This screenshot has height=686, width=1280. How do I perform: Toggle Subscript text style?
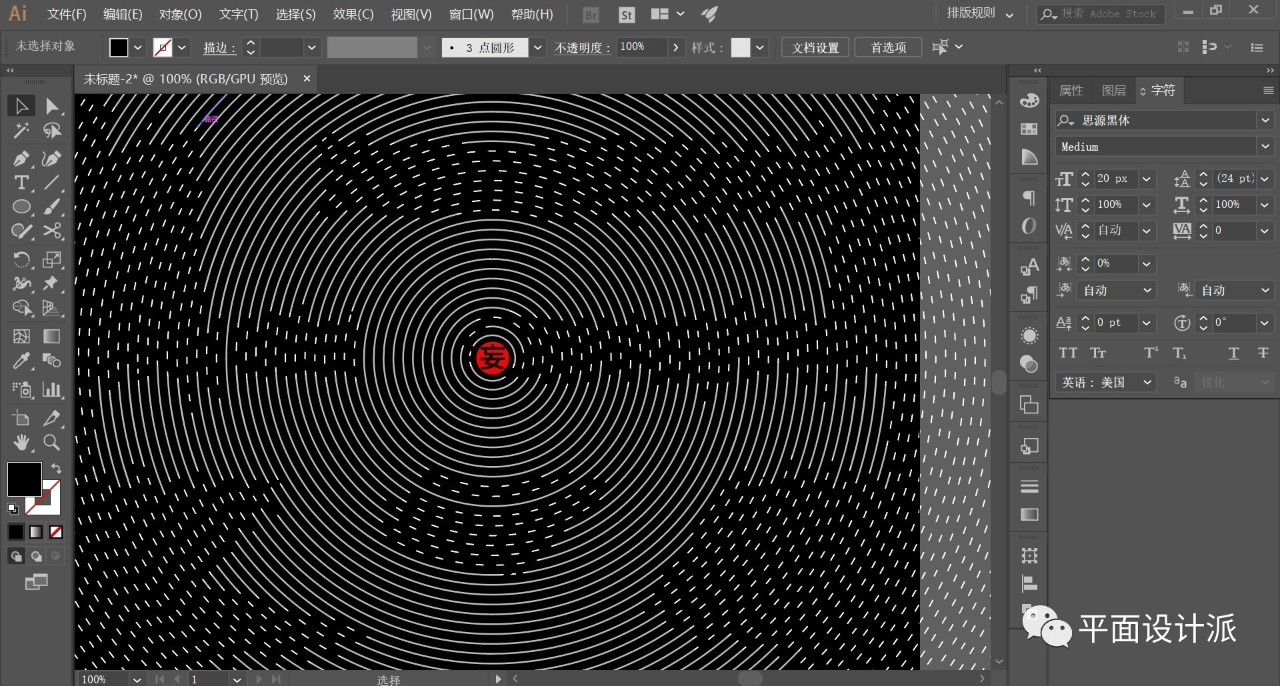coord(1180,353)
